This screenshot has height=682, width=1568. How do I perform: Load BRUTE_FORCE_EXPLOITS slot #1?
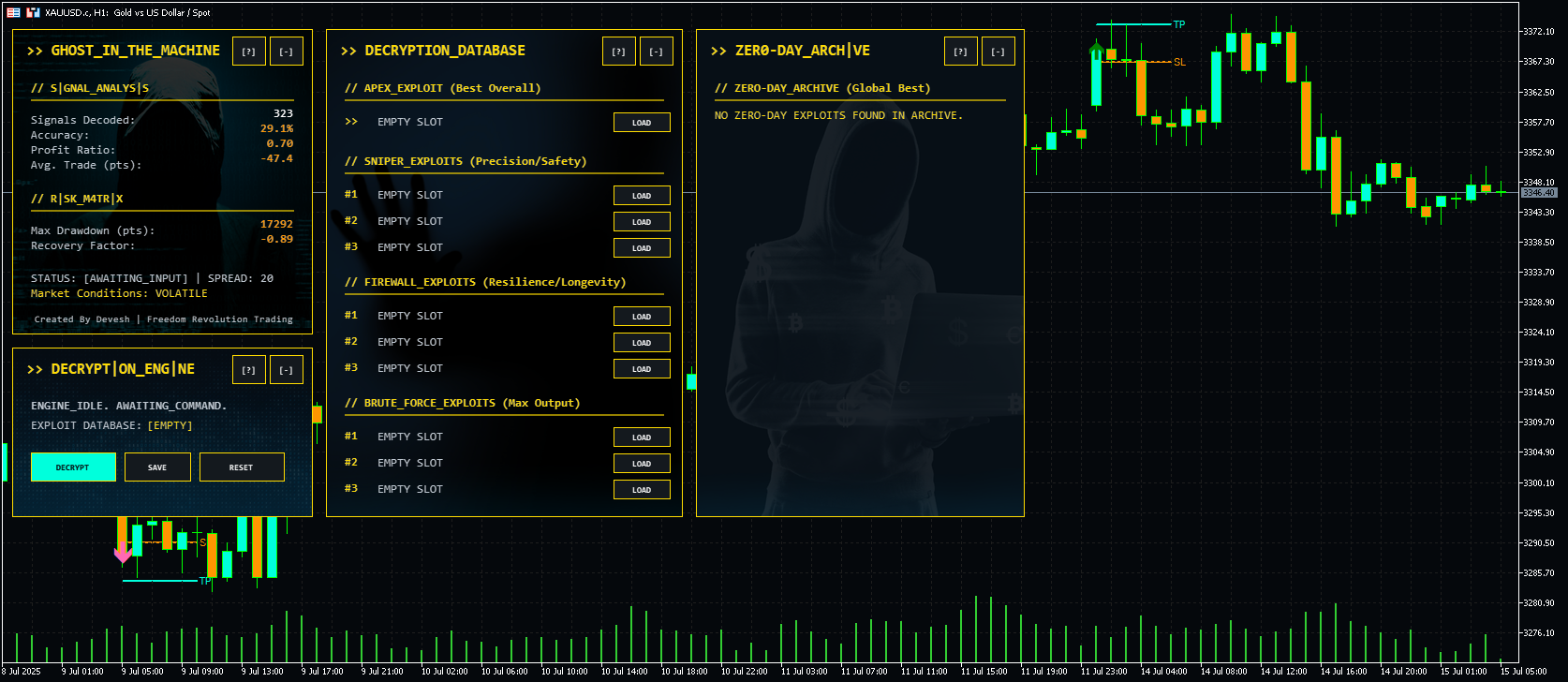point(642,437)
